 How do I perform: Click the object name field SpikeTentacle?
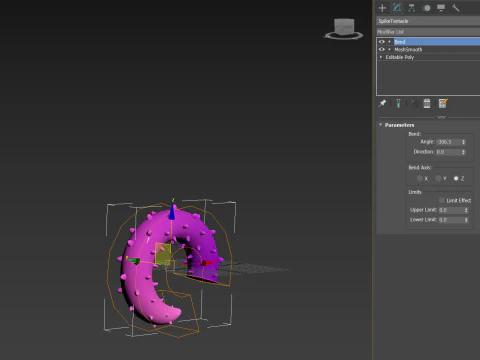pyautogui.click(x=428, y=21)
